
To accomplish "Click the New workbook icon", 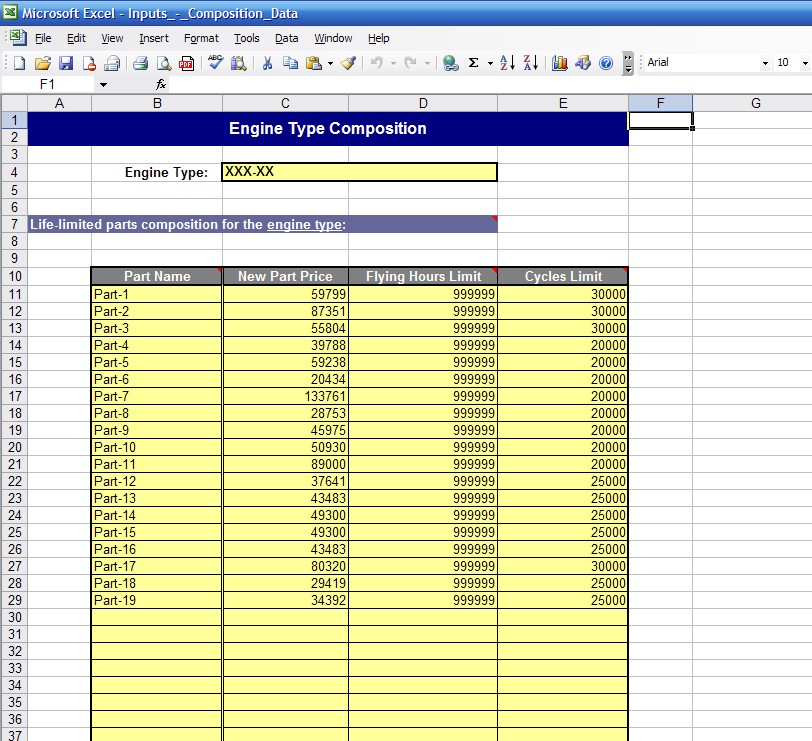I will (x=19, y=63).
